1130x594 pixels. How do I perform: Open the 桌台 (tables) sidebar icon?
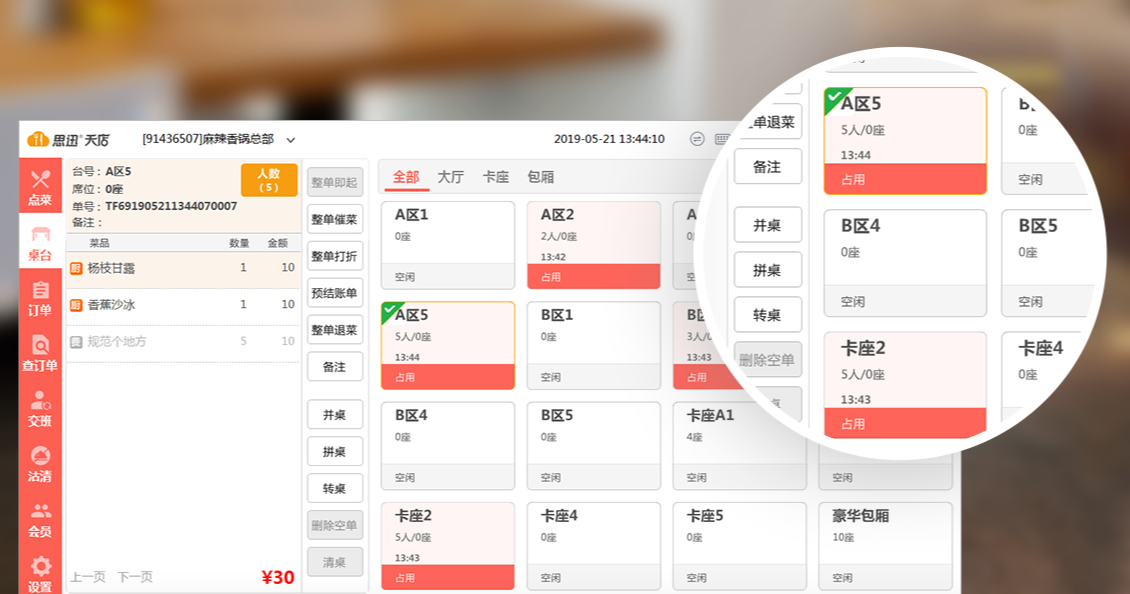(x=40, y=242)
